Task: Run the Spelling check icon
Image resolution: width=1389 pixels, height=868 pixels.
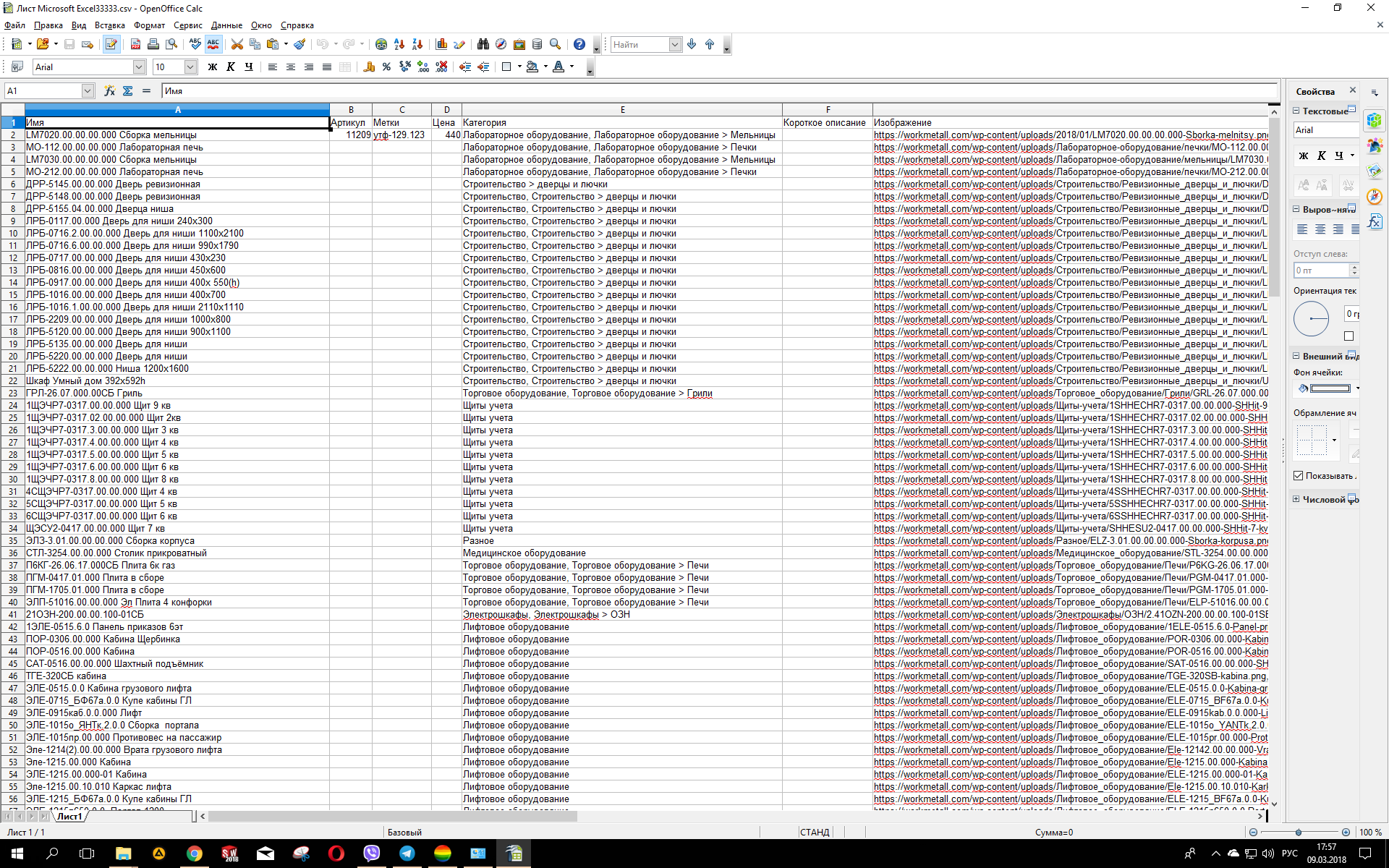Action: (x=195, y=45)
